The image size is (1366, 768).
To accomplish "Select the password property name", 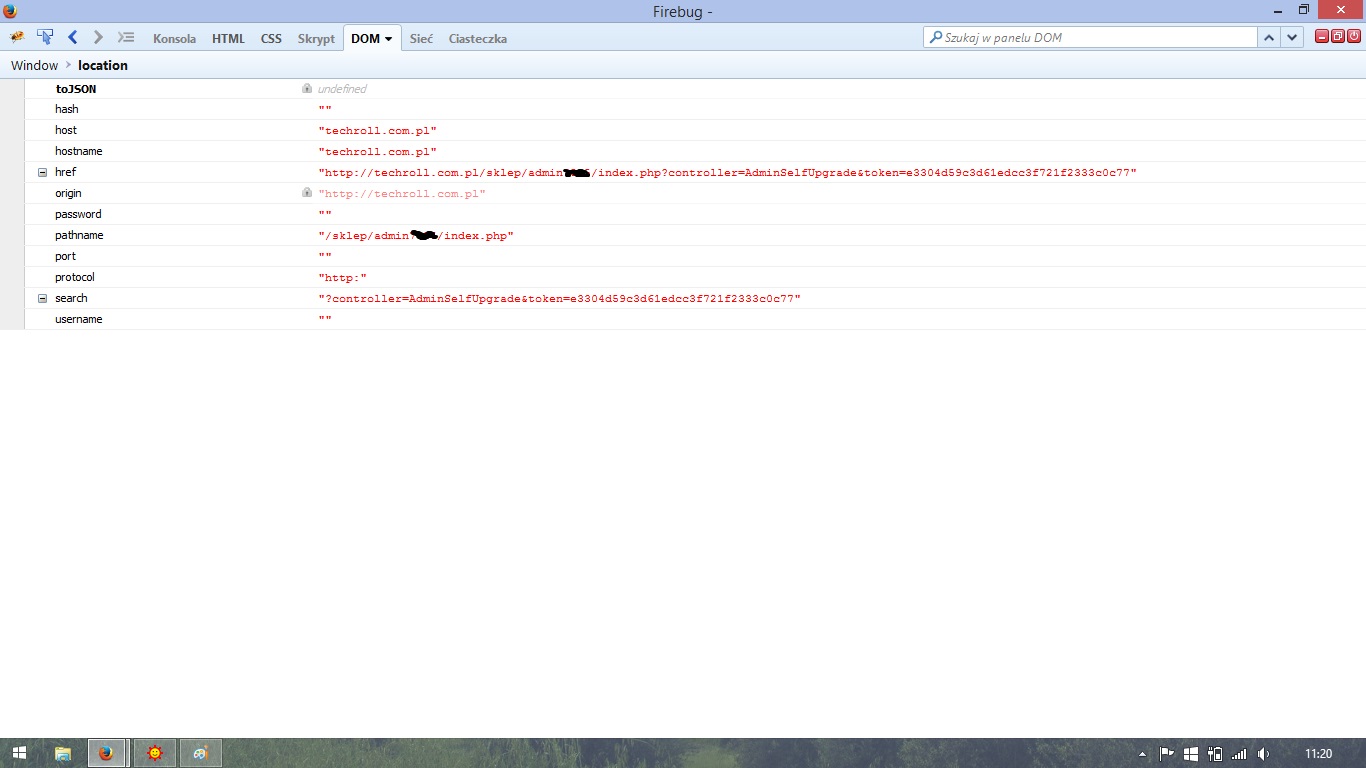I will [78, 214].
